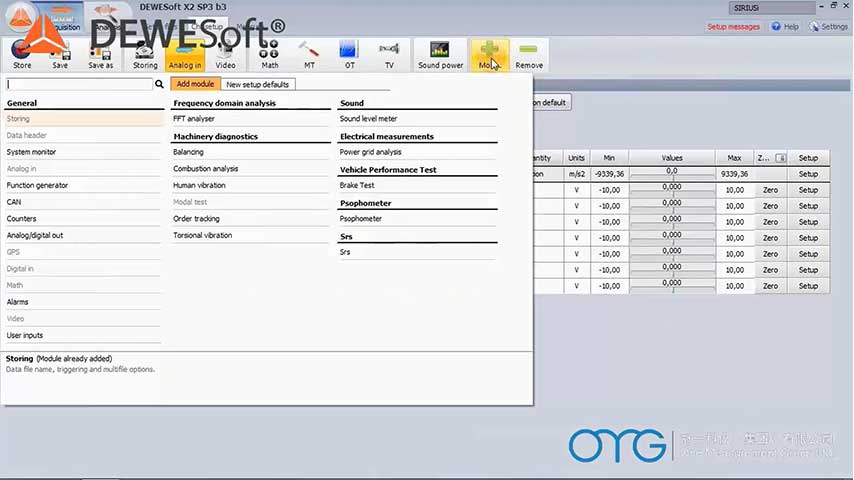Add Brake Test module
Viewport: 854px width, 480px height.
[417, 185]
